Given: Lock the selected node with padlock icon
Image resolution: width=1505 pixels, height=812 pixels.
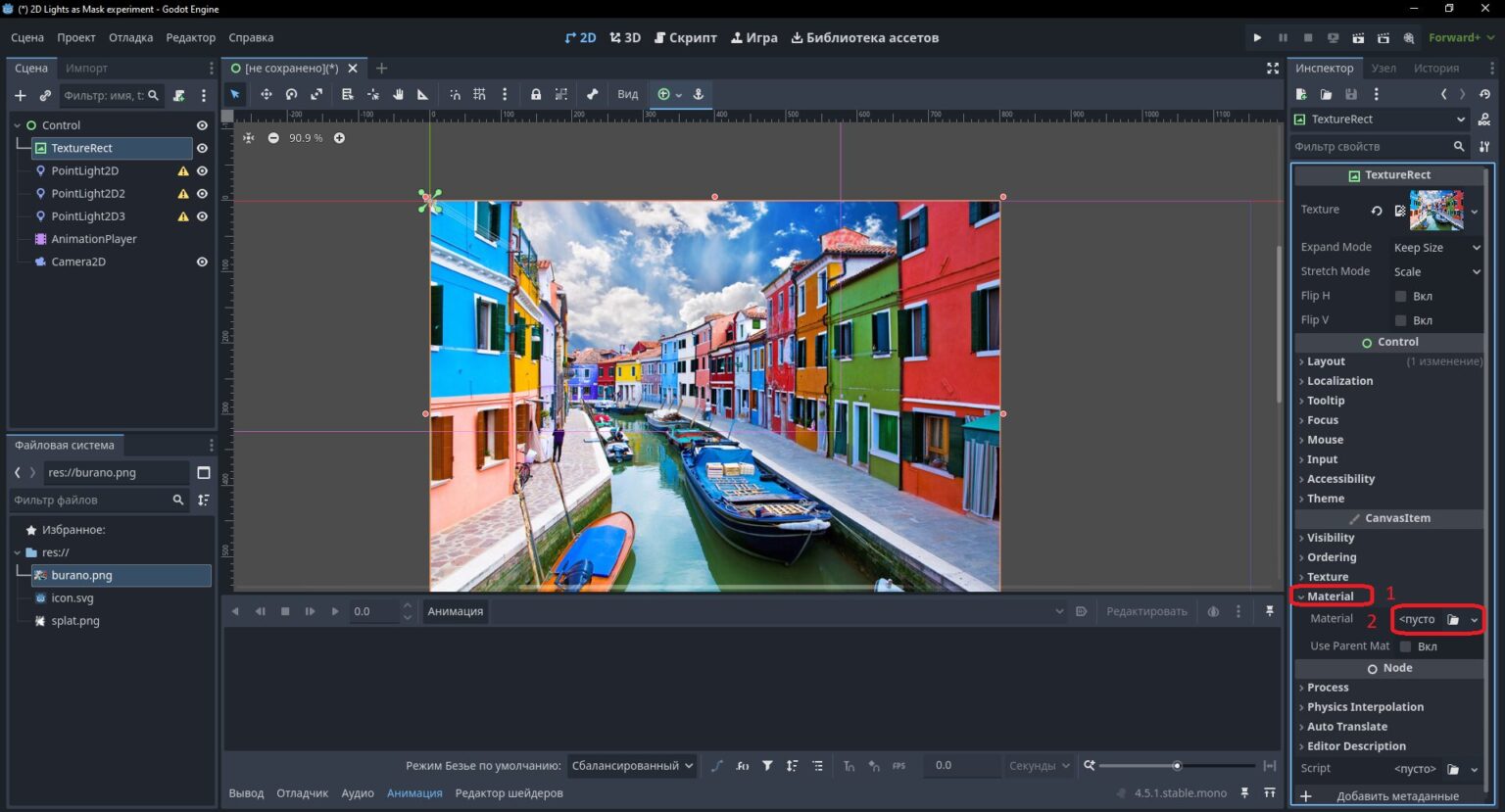Looking at the screenshot, I should pos(536,94).
